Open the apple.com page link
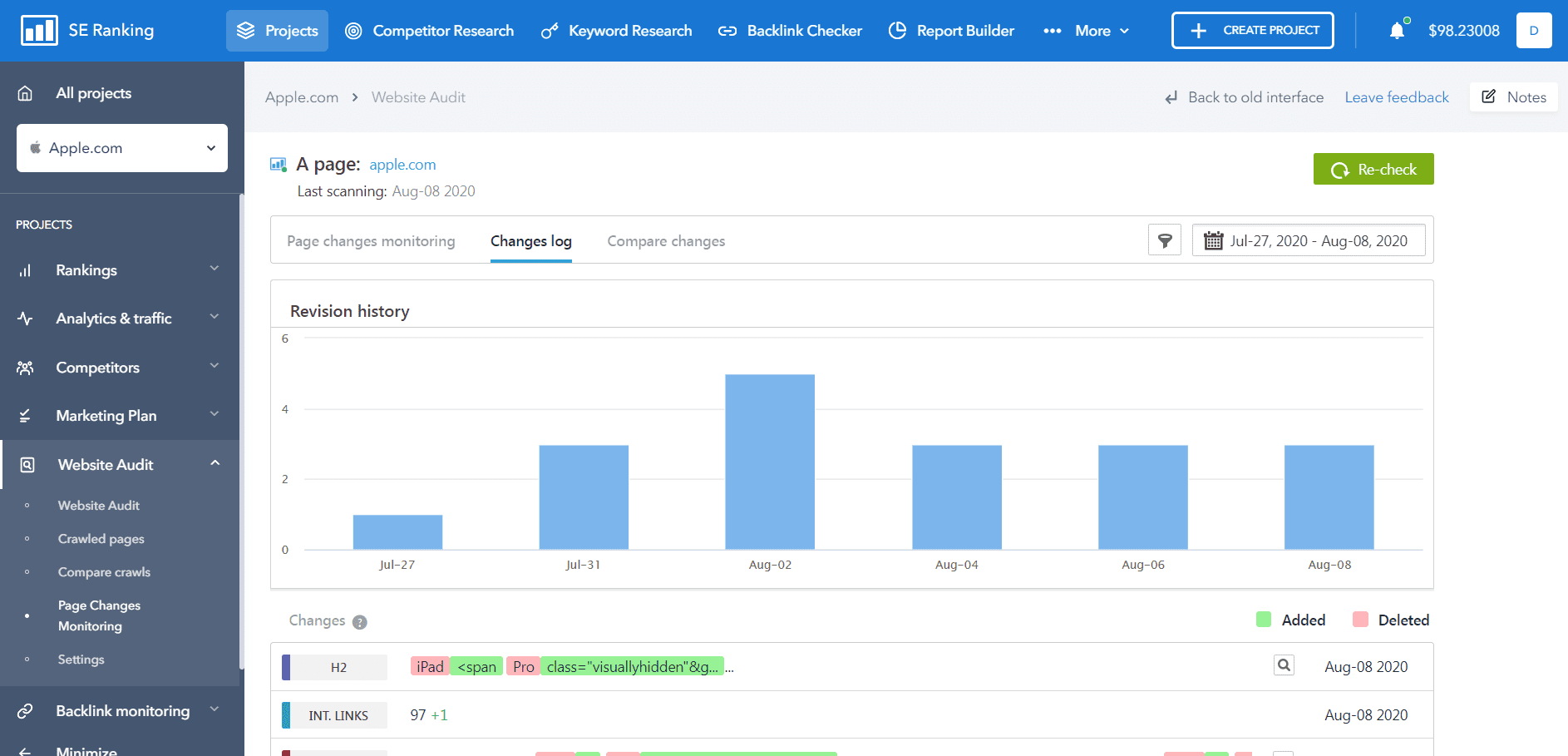This screenshot has height=756, width=1568. tap(402, 165)
